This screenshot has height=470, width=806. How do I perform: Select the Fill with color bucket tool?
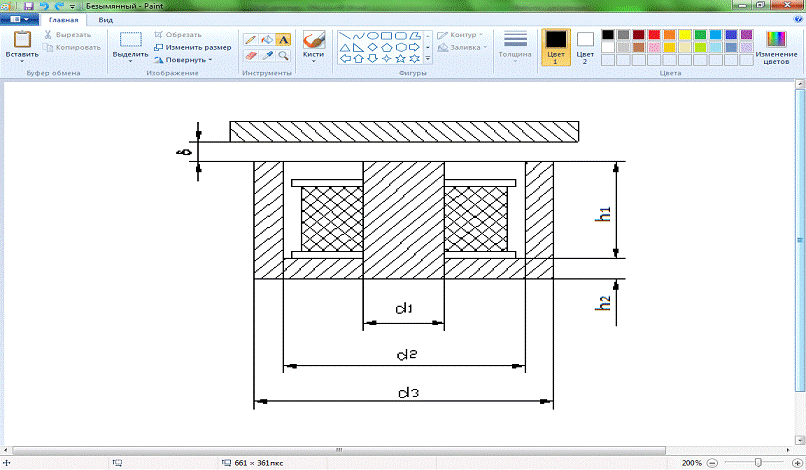[267, 40]
